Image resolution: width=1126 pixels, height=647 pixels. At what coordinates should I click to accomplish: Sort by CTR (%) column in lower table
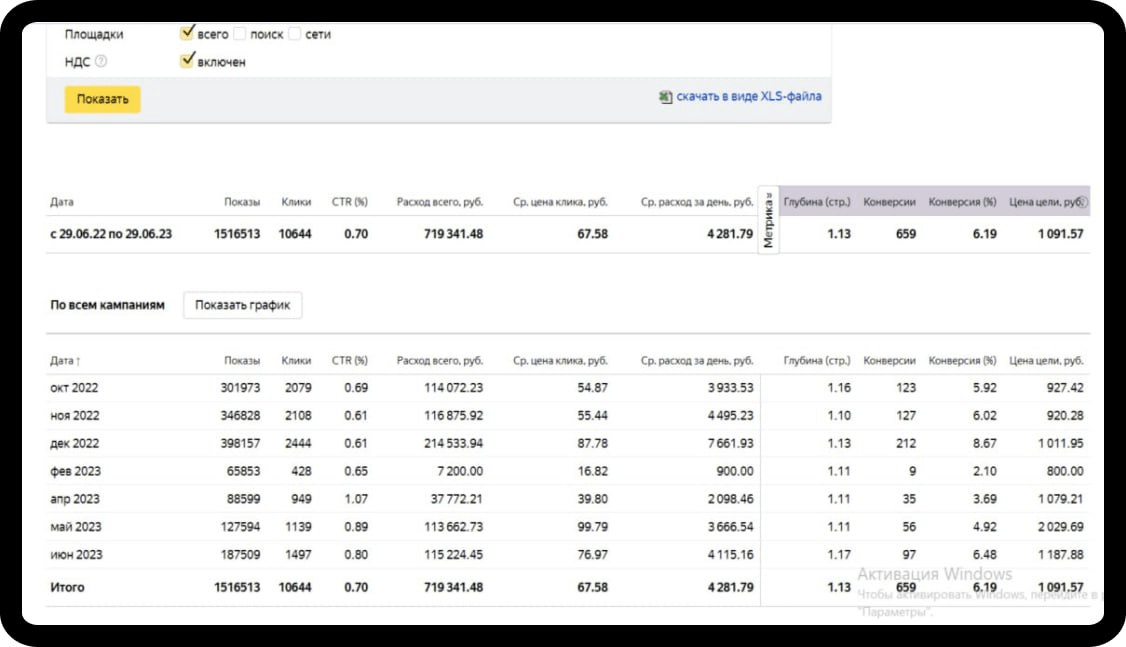point(349,361)
